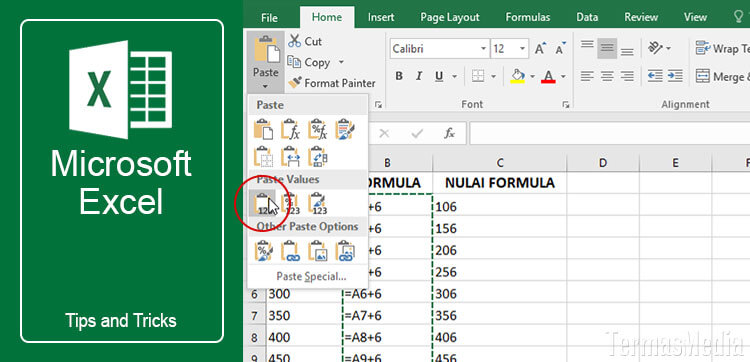Pick the paste Formatting only icon
The width and height of the screenshot is (750, 362).
click(x=263, y=251)
